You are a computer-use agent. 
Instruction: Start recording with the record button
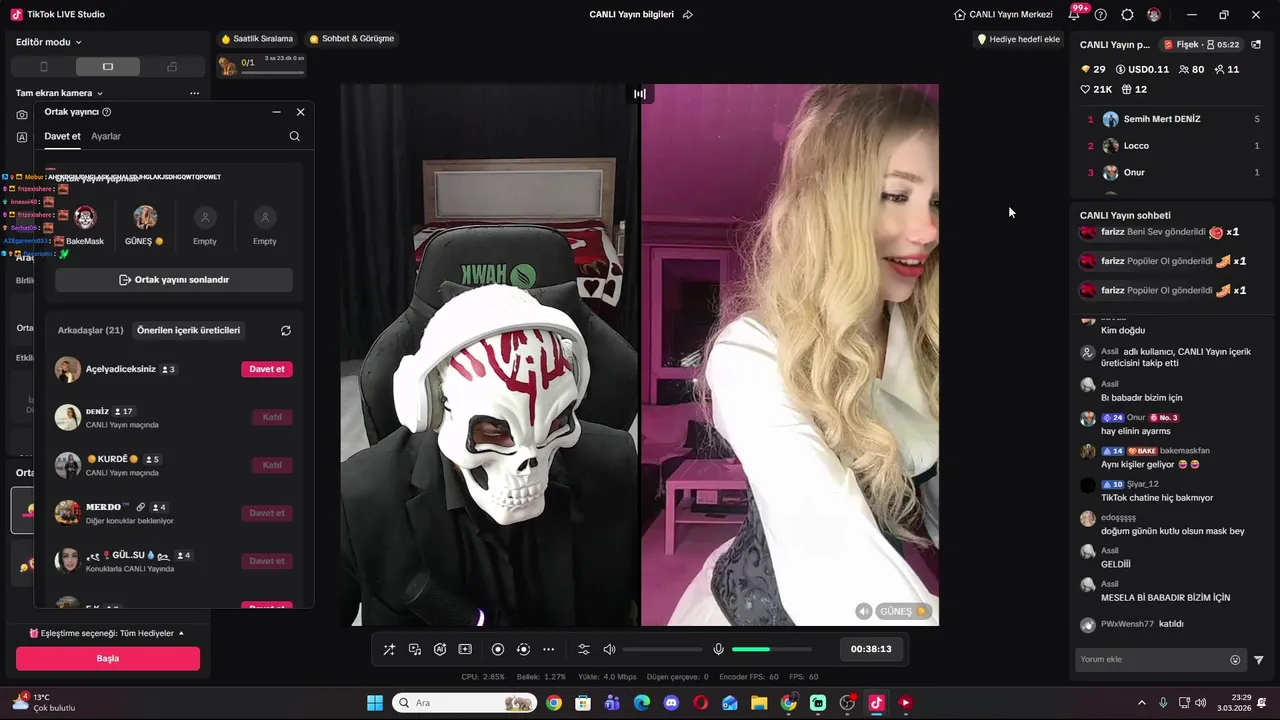pyautogui.click(x=498, y=649)
